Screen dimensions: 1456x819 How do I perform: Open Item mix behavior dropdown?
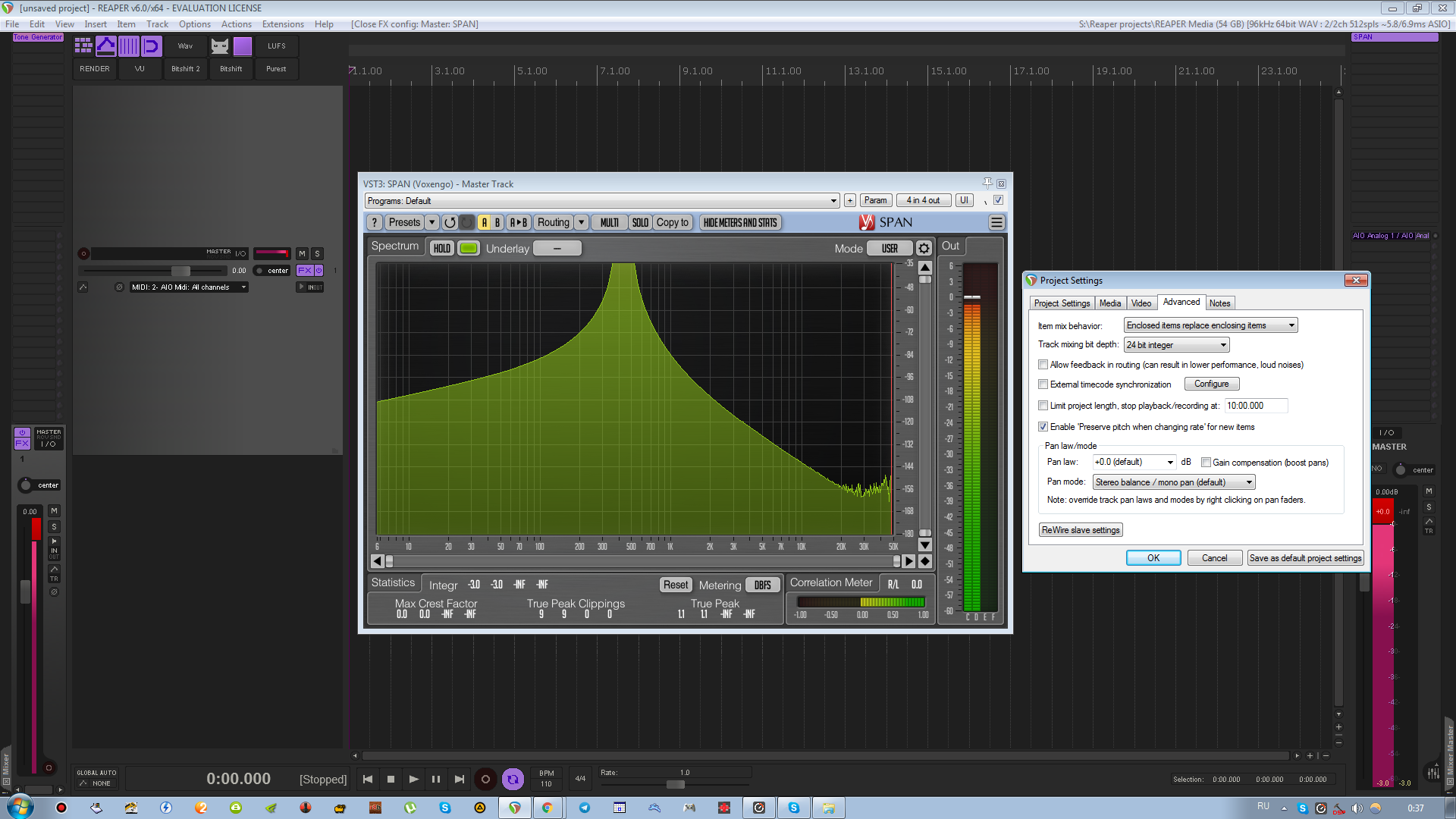pyautogui.click(x=1210, y=325)
